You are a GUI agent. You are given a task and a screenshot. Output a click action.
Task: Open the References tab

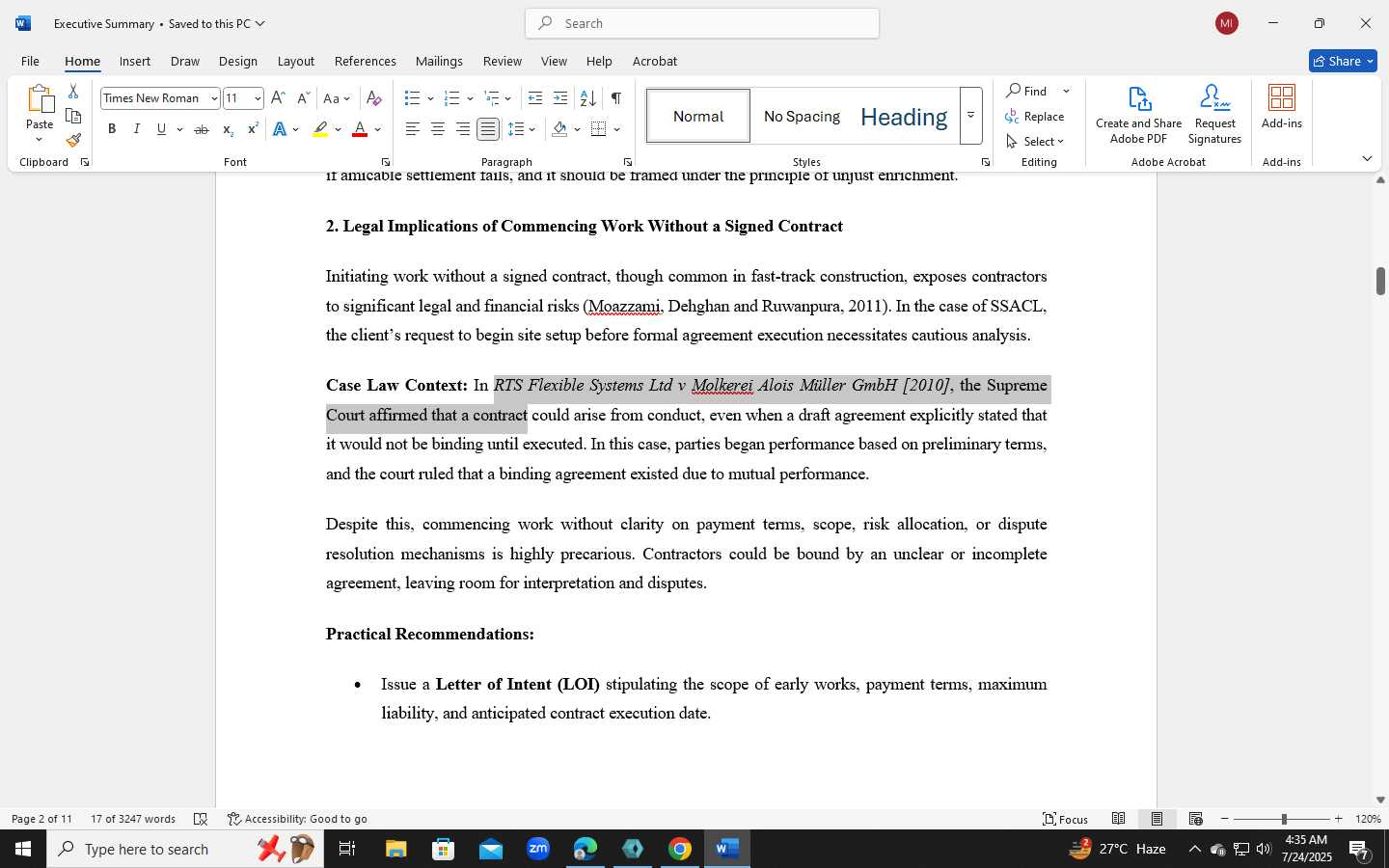coord(365,61)
